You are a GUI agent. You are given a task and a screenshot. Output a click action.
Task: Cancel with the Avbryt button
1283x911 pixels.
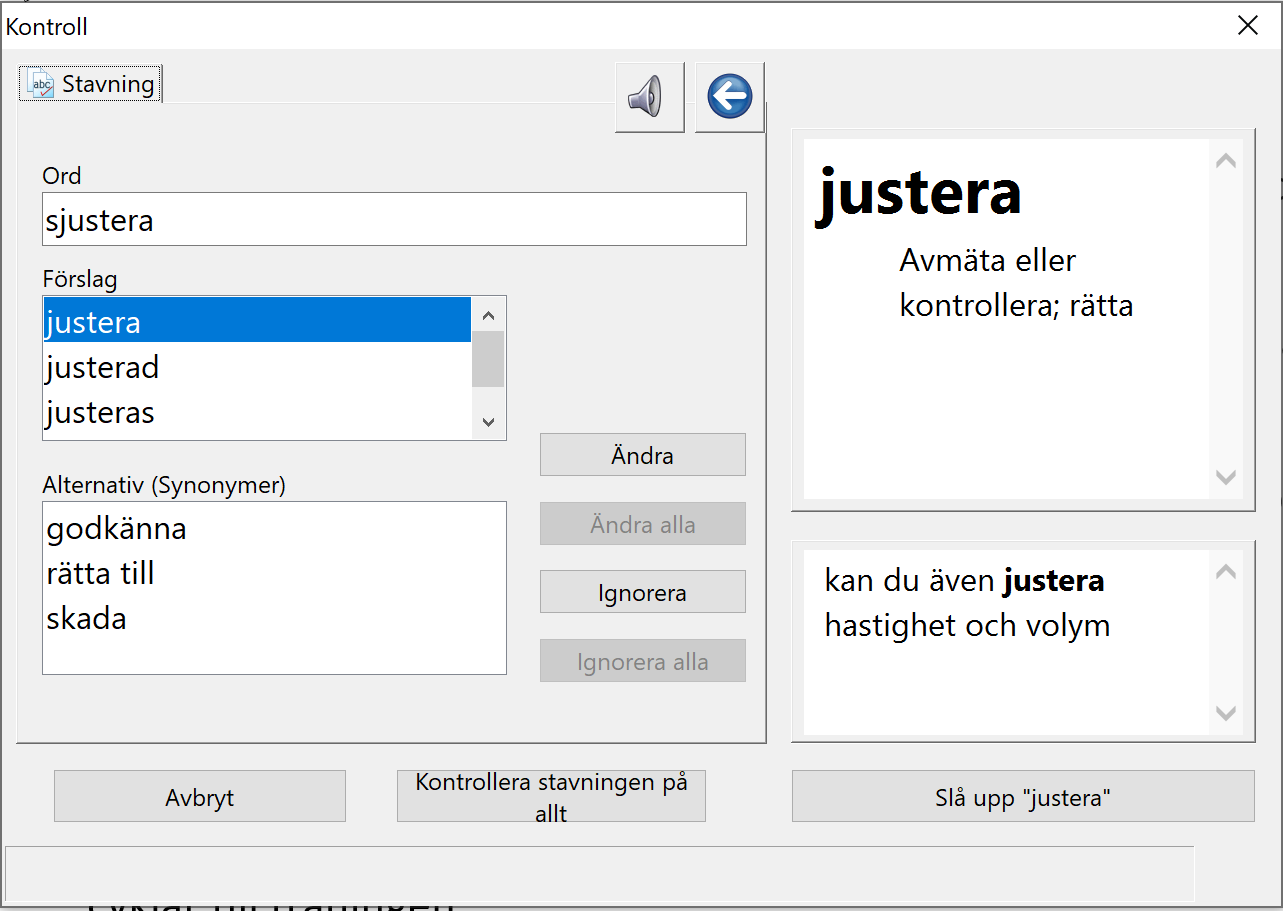(x=200, y=797)
